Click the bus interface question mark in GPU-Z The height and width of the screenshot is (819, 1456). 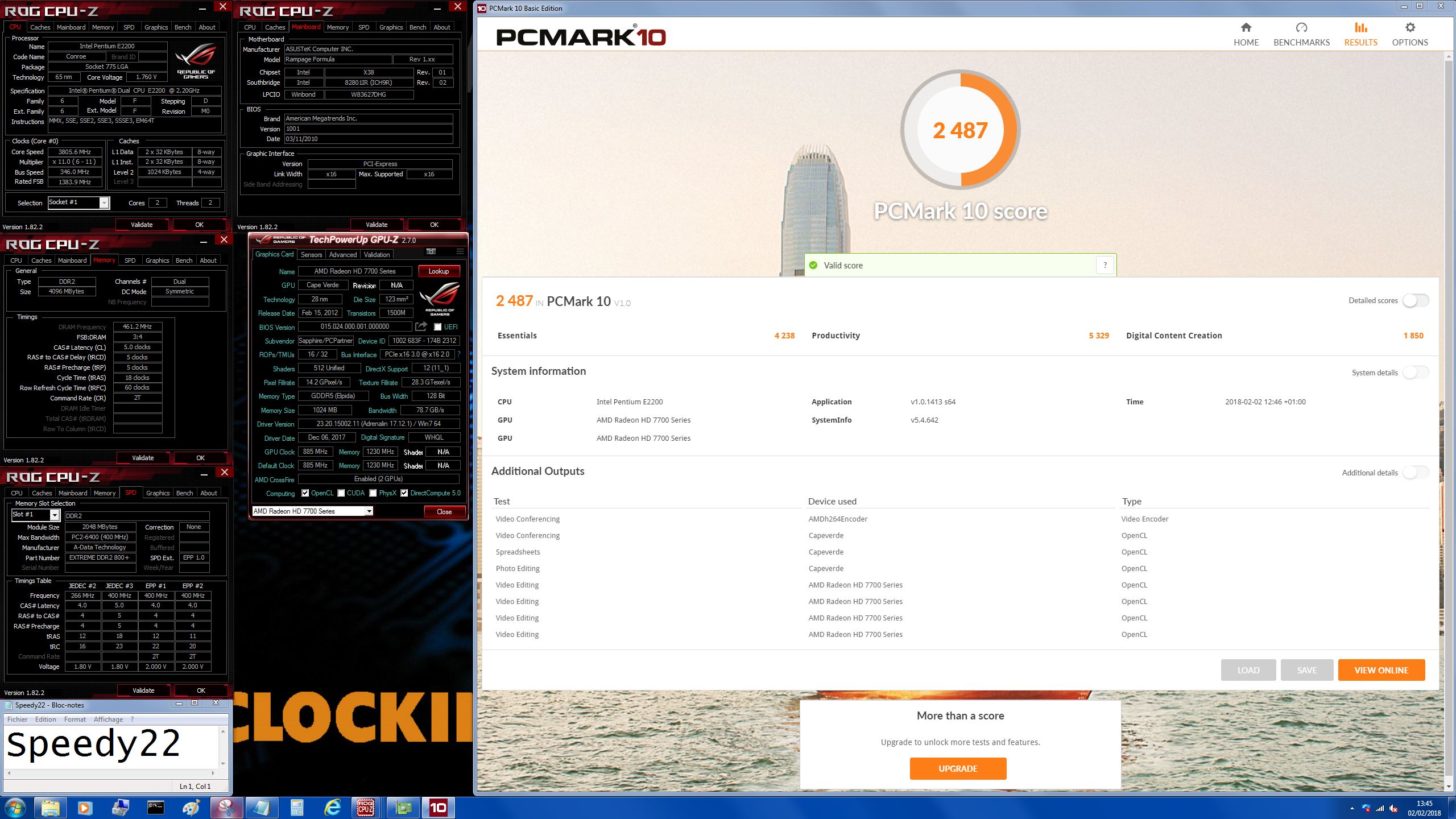(x=458, y=354)
